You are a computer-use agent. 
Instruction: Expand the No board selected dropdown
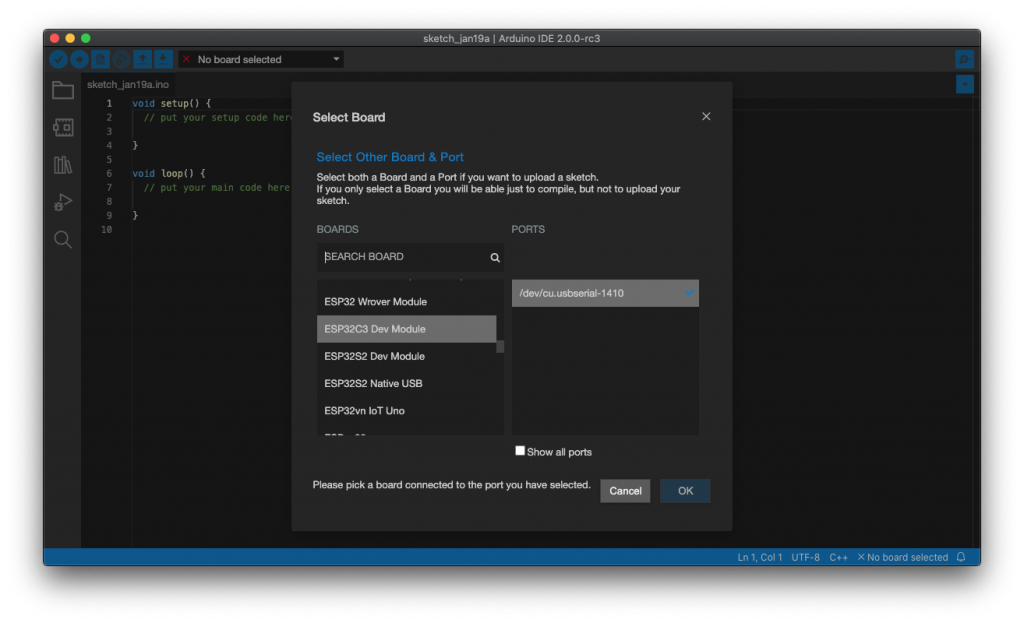261,59
